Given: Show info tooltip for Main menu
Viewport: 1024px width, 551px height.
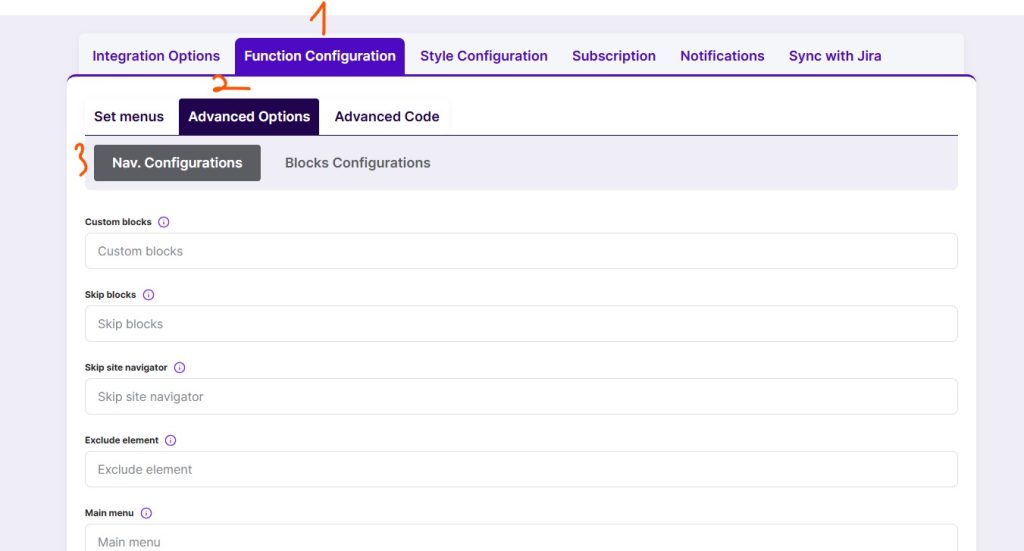Looking at the screenshot, I should click(x=146, y=513).
